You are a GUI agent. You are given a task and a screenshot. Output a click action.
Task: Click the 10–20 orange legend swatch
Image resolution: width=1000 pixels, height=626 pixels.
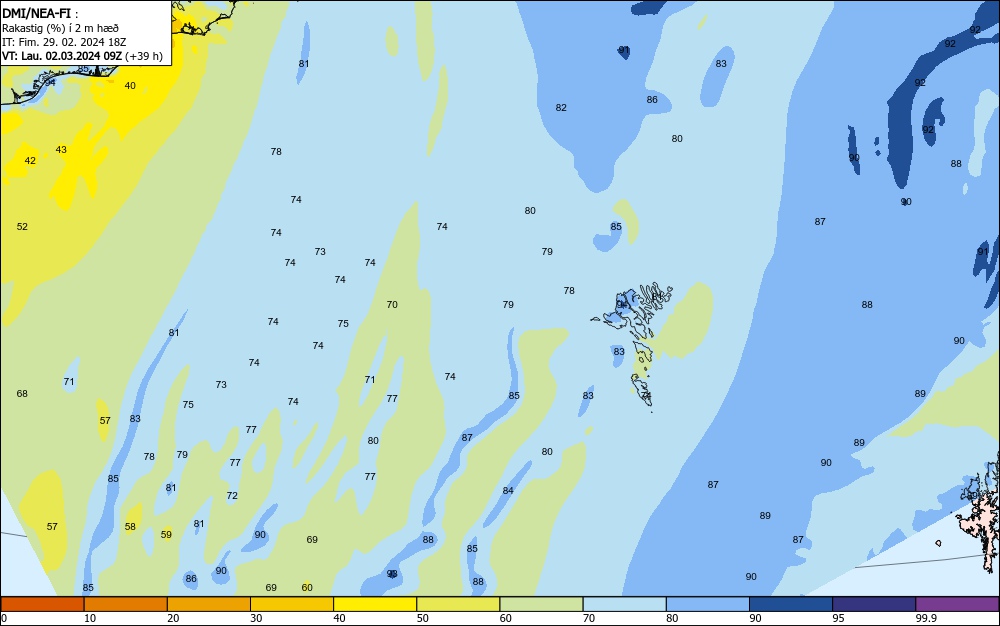point(126,604)
